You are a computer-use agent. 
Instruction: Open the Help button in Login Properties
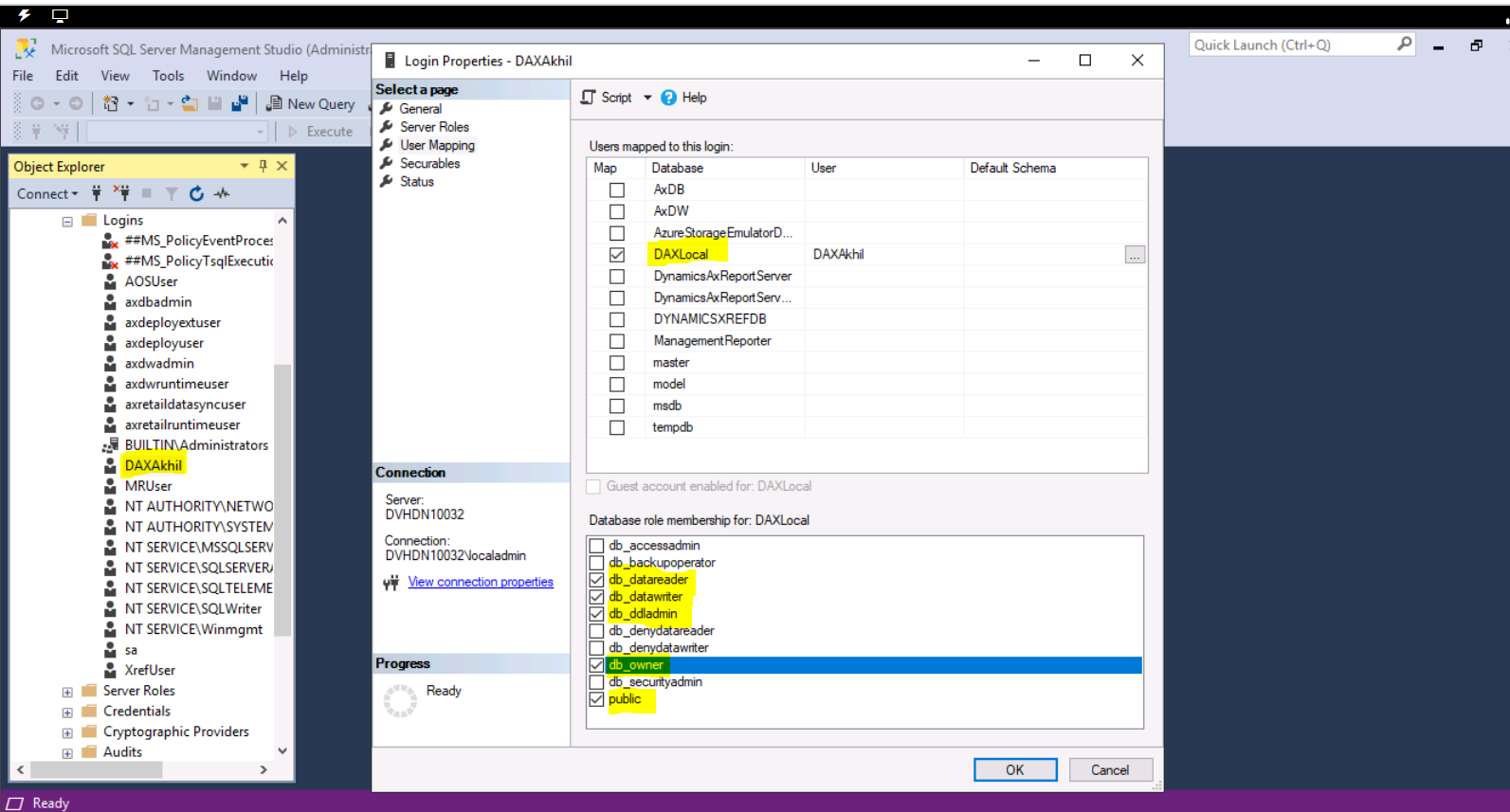point(683,98)
